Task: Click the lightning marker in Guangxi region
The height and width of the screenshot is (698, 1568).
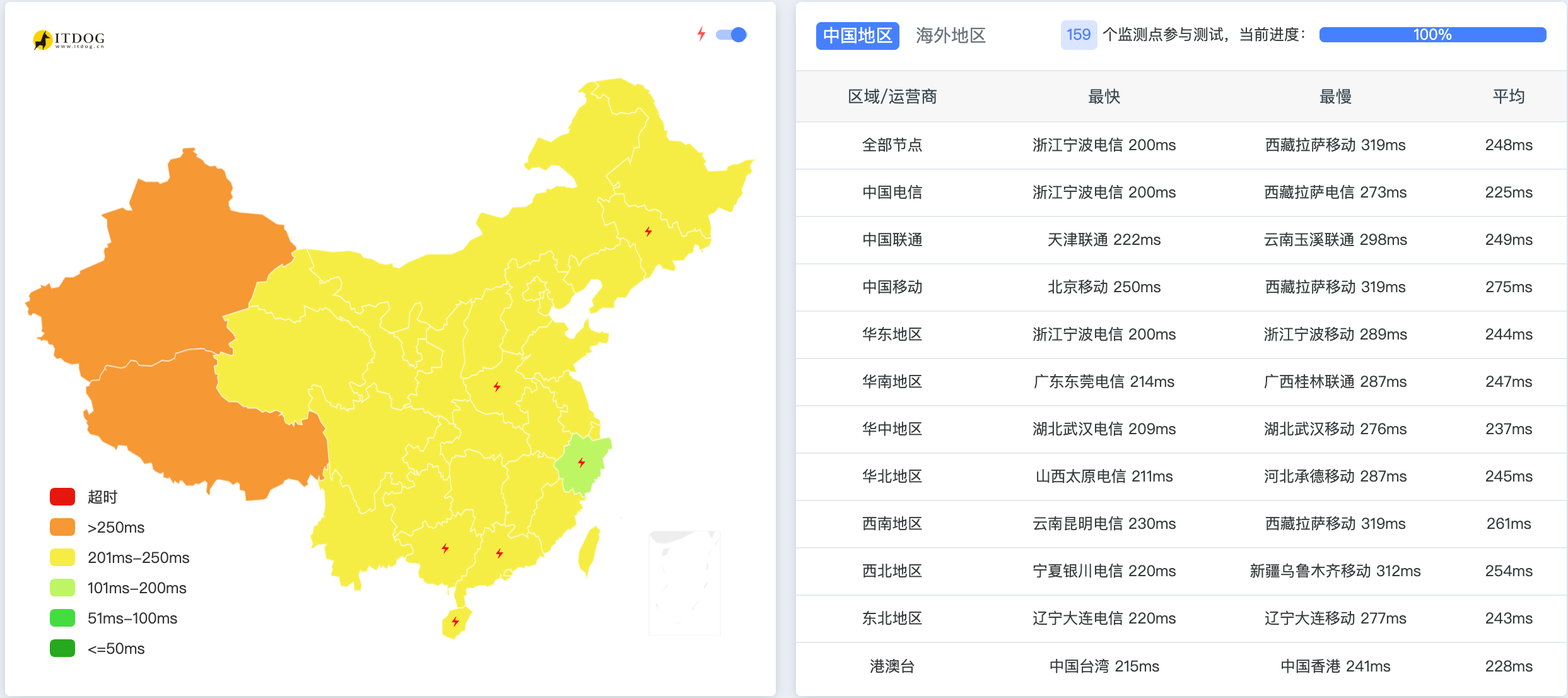Action: click(x=446, y=549)
